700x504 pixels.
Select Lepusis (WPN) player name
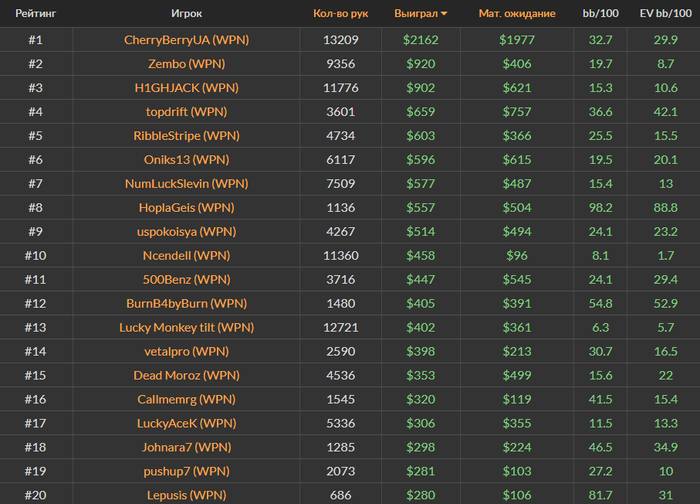pyautogui.click(x=185, y=495)
